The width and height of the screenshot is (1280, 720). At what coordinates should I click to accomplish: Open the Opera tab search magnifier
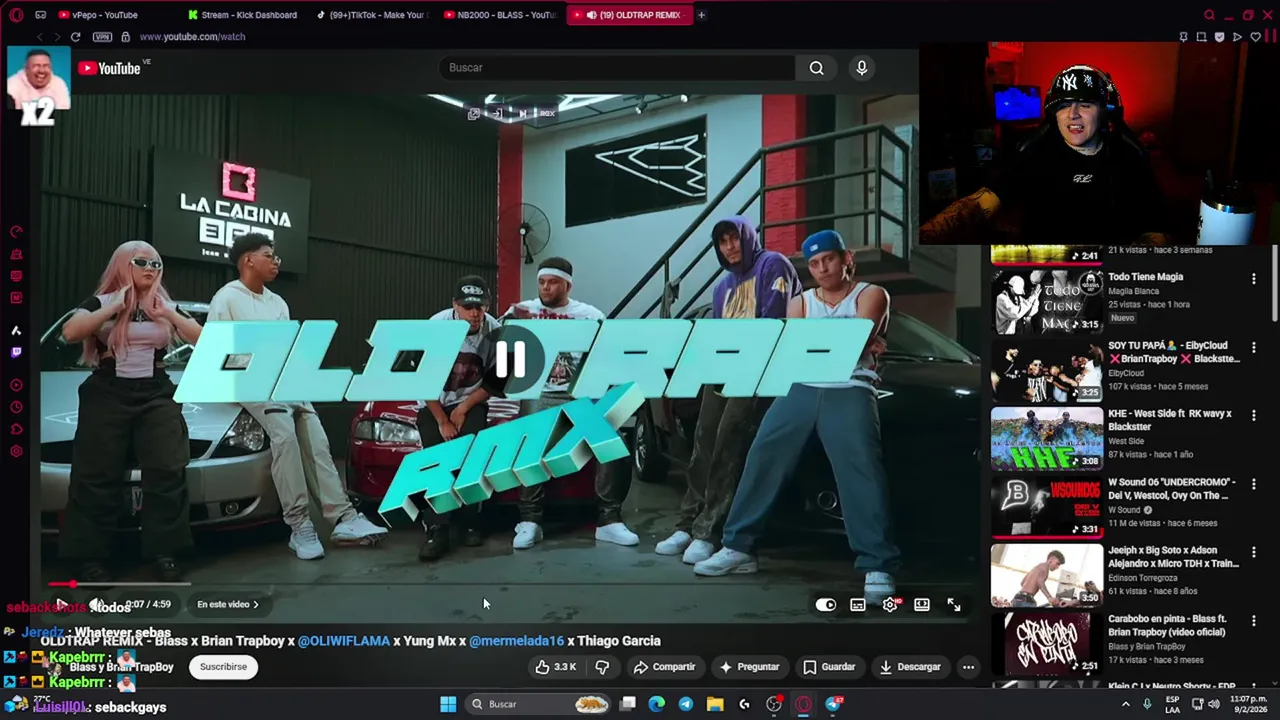click(1209, 15)
